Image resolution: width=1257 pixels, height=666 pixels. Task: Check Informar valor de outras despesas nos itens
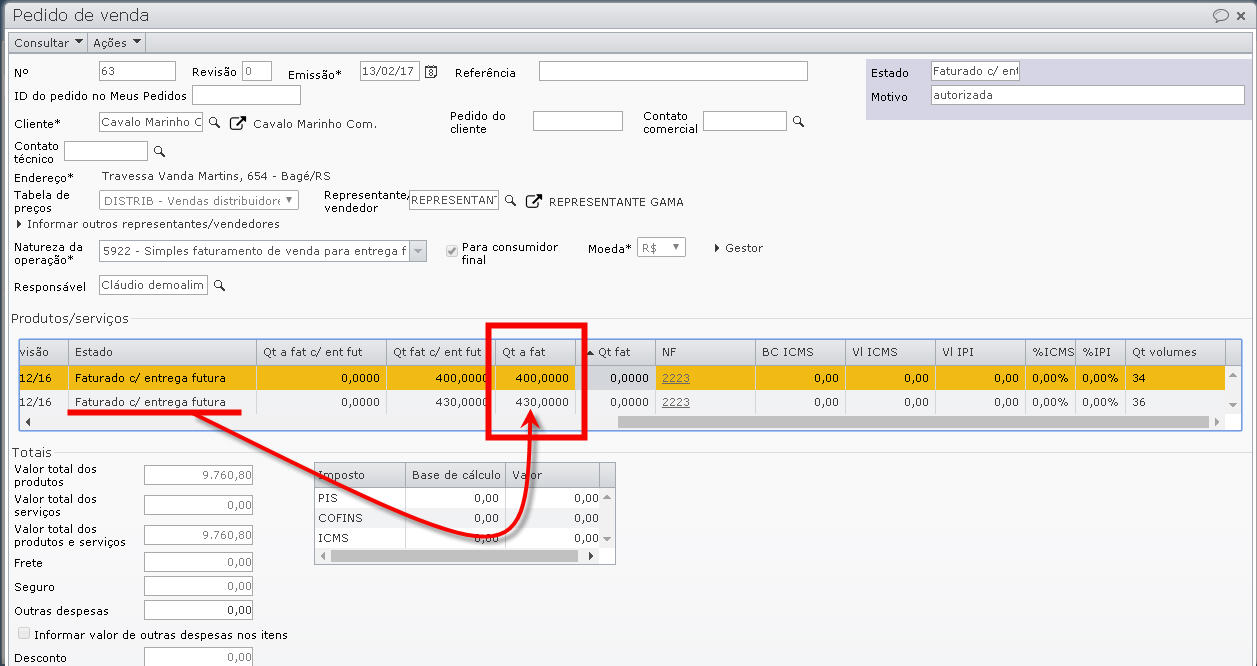pos(24,633)
